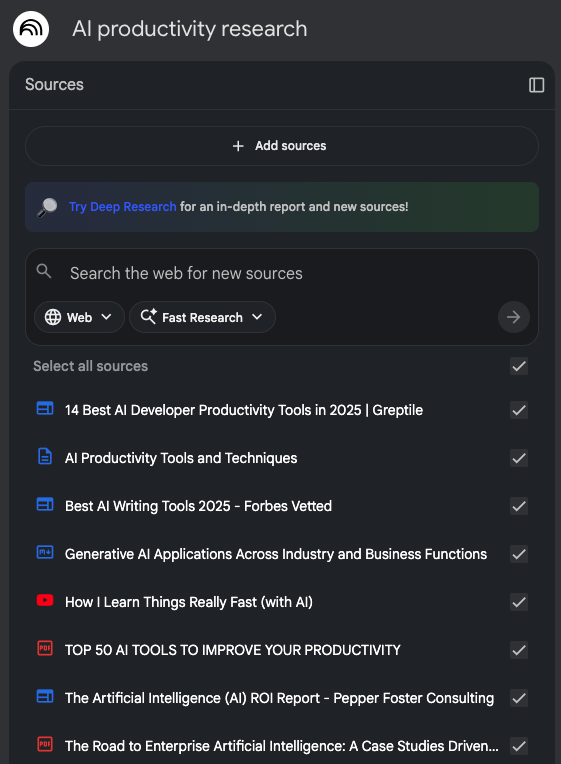Screen dimensions: 561x764
Task: Open the Try Deep Research link
Action: tap(122, 207)
